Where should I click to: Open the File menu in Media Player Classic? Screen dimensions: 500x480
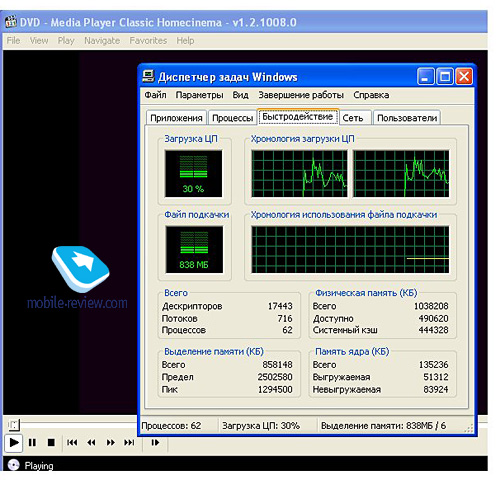[13, 41]
